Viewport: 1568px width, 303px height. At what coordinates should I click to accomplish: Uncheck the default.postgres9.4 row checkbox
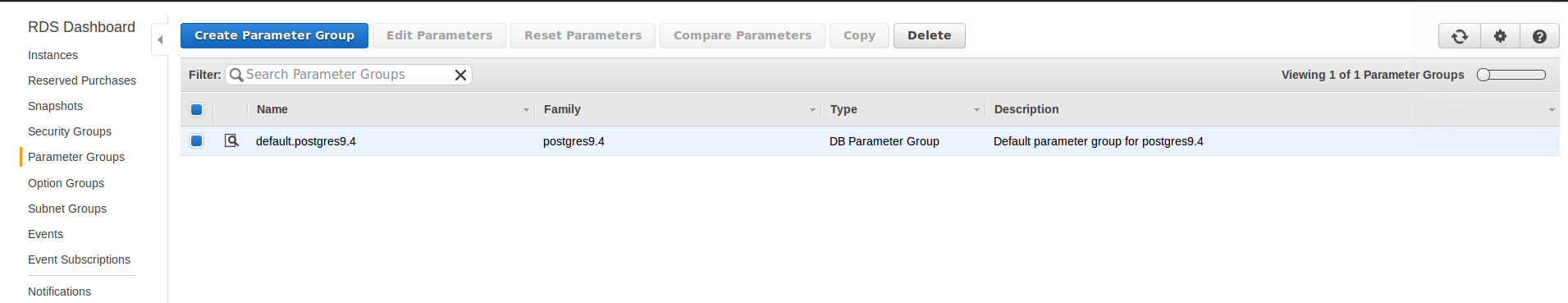196,140
